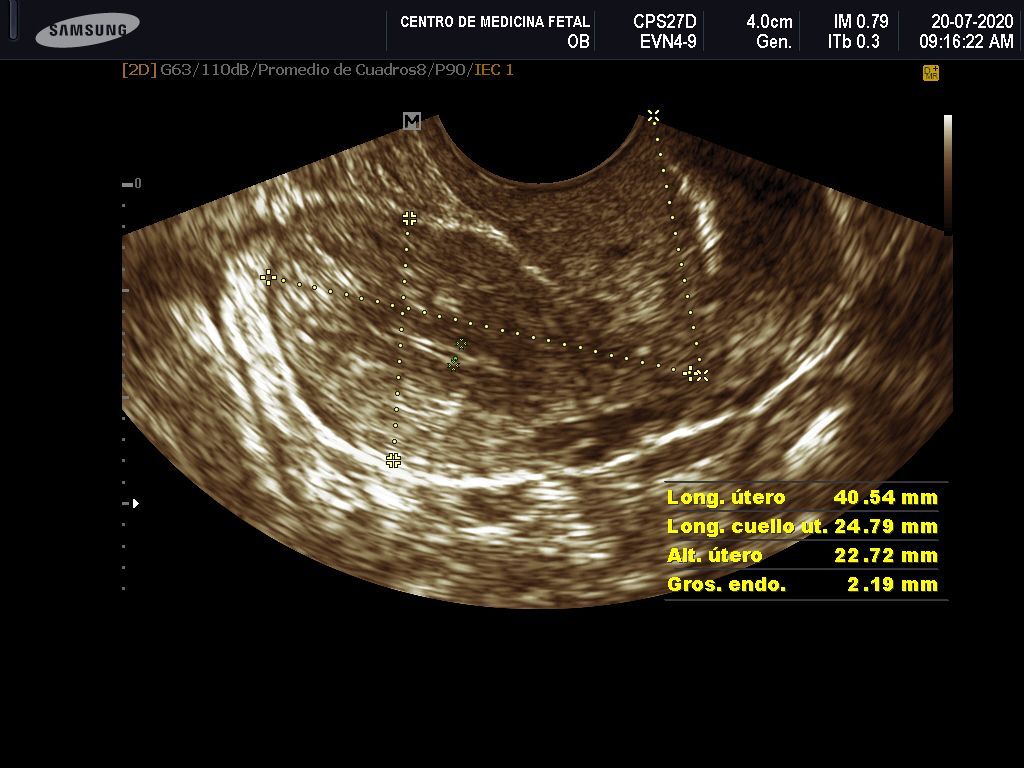Click the Gros. endo. measurement row
This screenshot has height=768, width=1024.
click(x=802, y=584)
